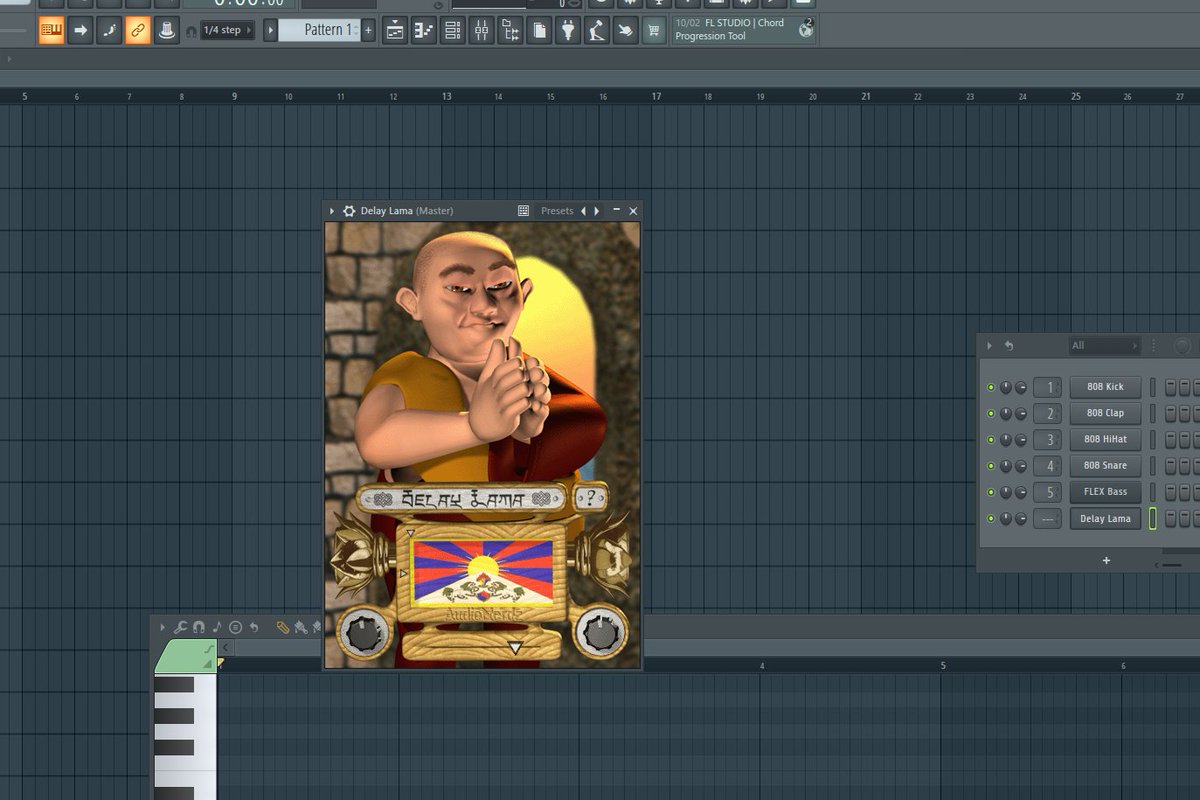Add a channel with the plus button

coord(1106,561)
